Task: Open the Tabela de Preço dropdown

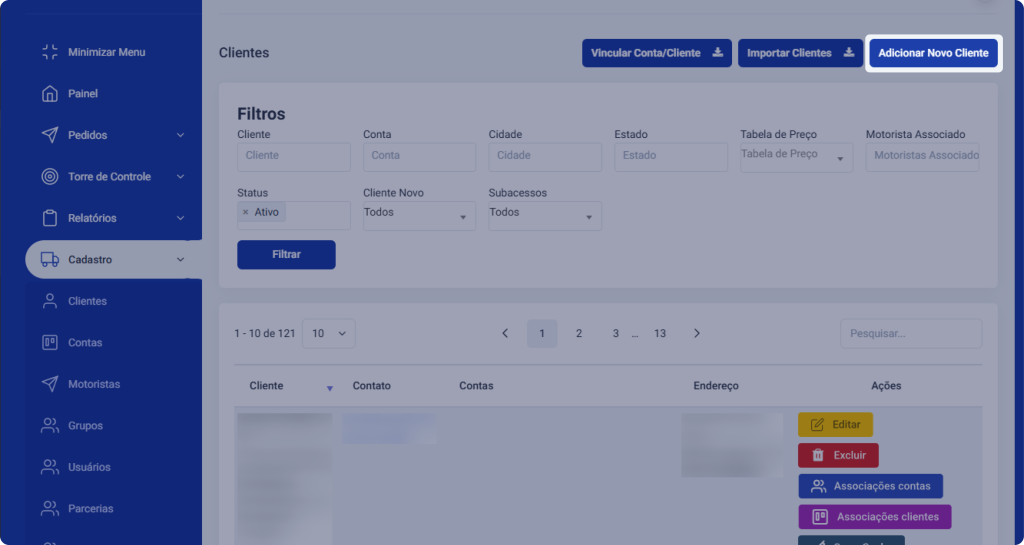Action: [796, 157]
